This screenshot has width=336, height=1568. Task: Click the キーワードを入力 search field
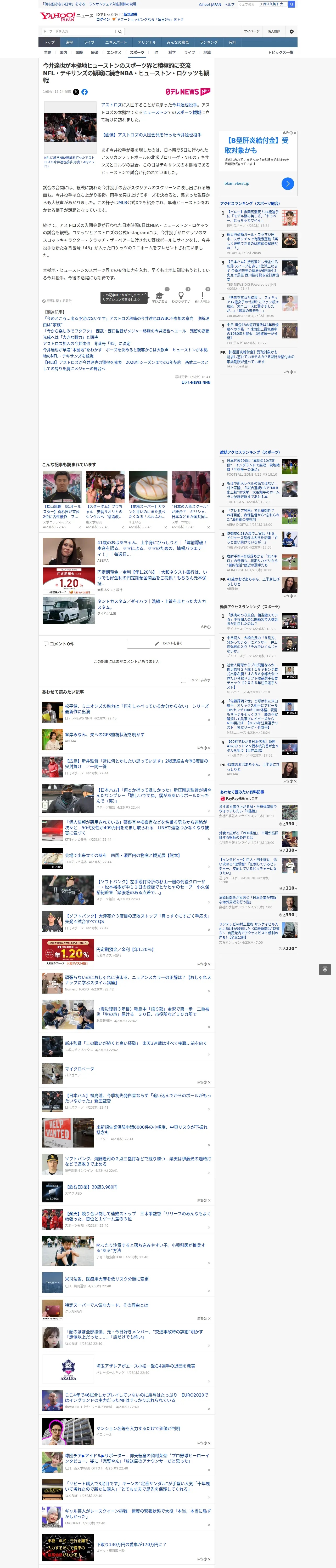point(79,32)
